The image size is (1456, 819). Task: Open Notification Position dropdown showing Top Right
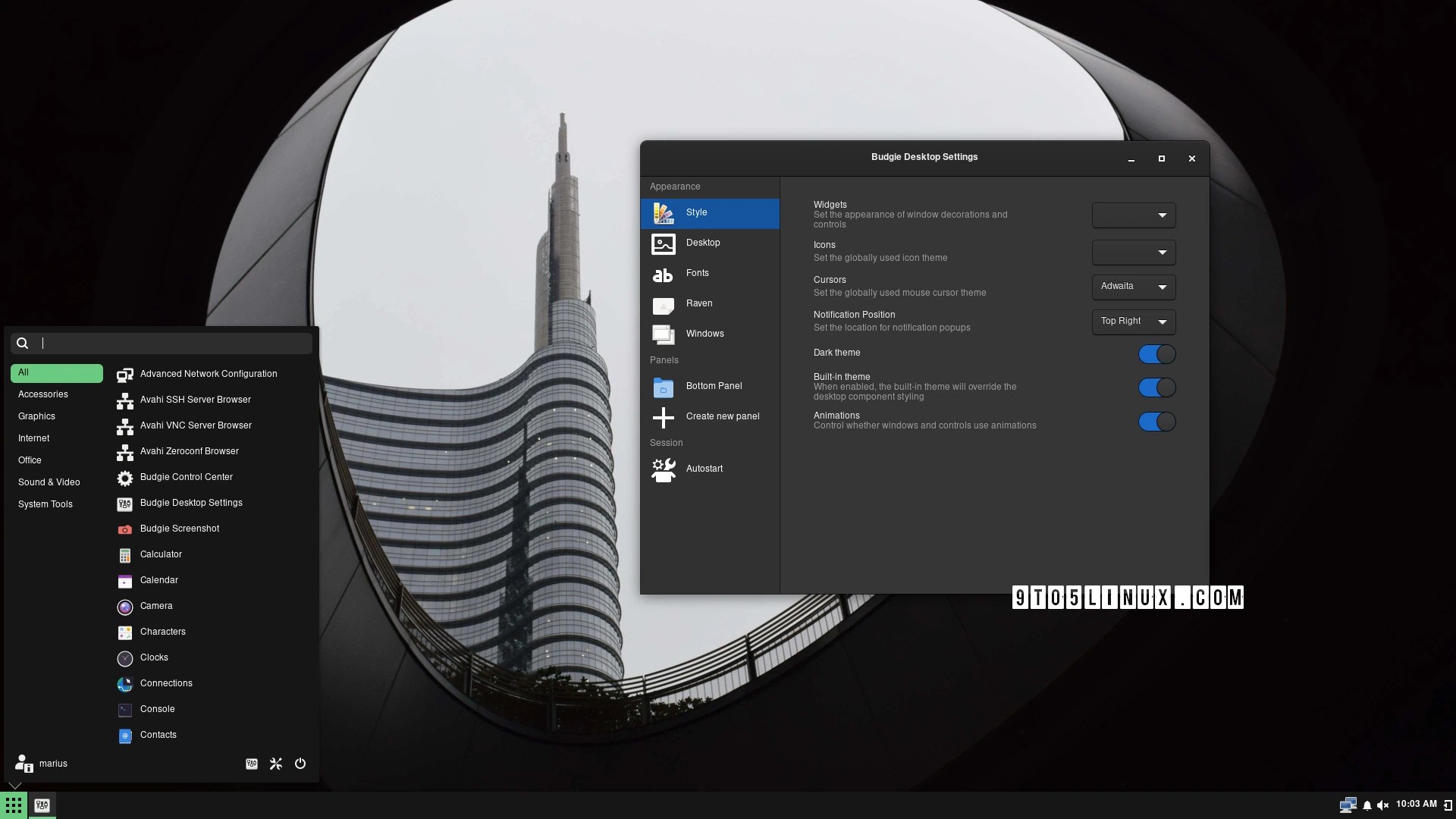(1134, 322)
